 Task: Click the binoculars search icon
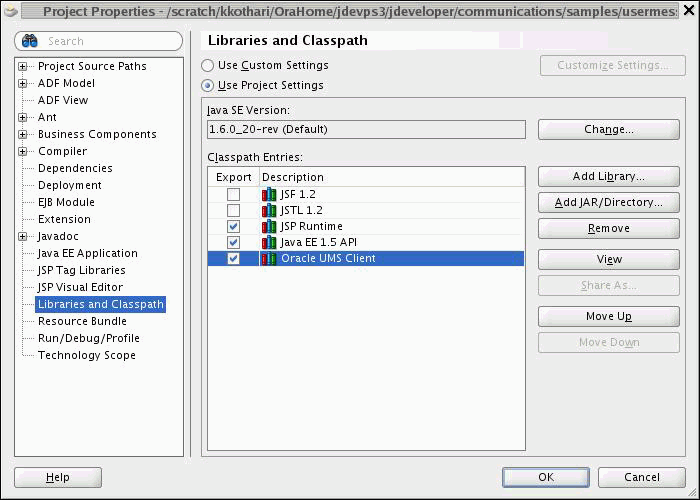[x=29, y=41]
